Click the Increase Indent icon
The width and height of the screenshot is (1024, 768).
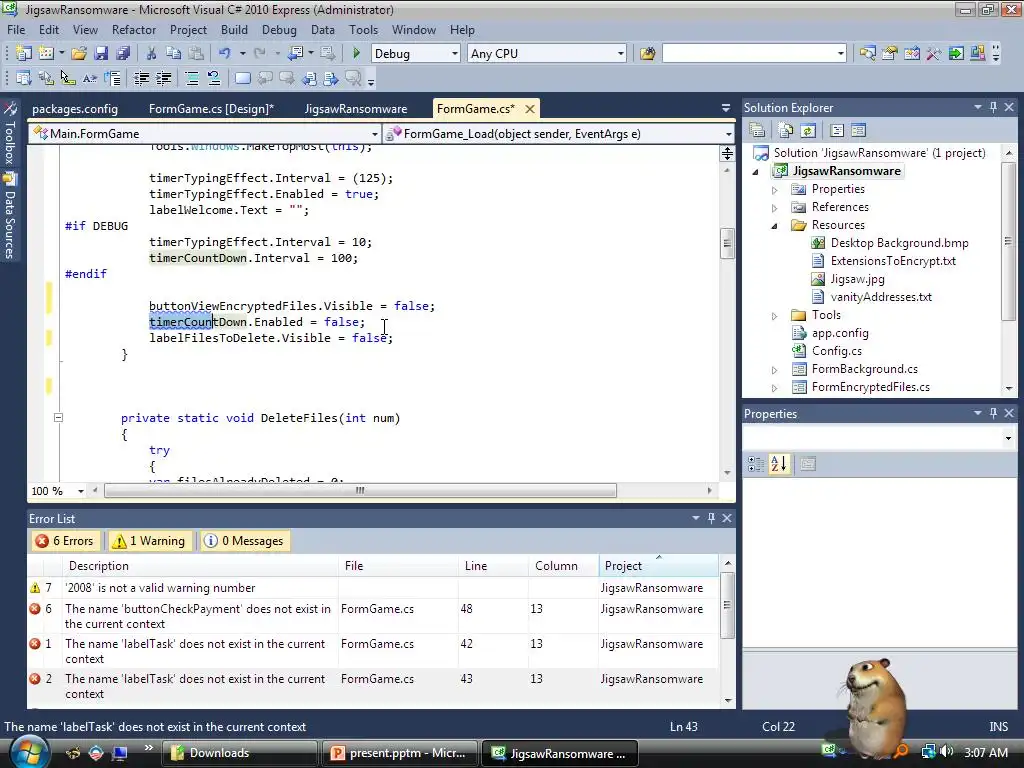pos(163,79)
